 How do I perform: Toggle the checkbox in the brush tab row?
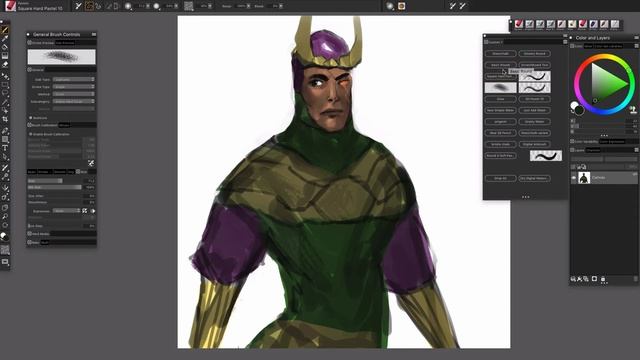click(x=78, y=172)
